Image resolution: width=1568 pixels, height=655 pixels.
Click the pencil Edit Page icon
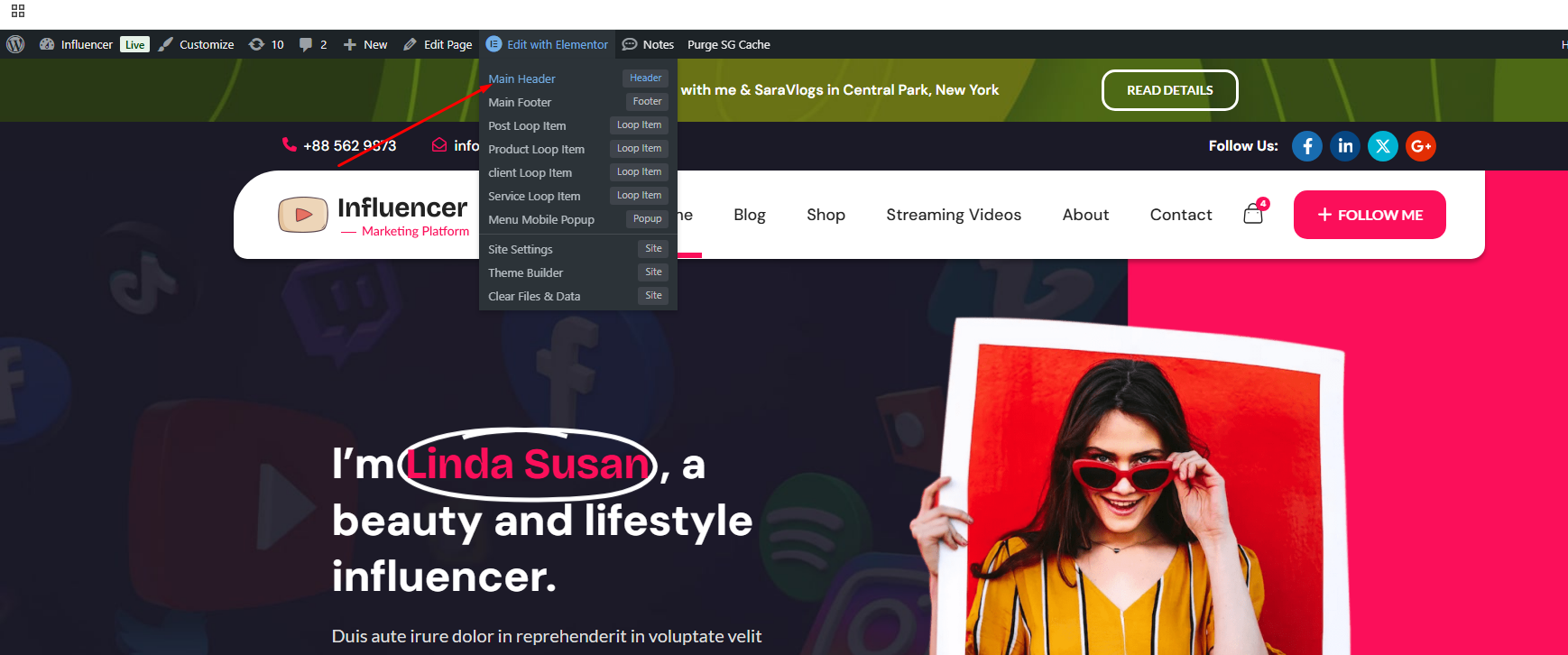pyautogui.click(x=410, y=44)
